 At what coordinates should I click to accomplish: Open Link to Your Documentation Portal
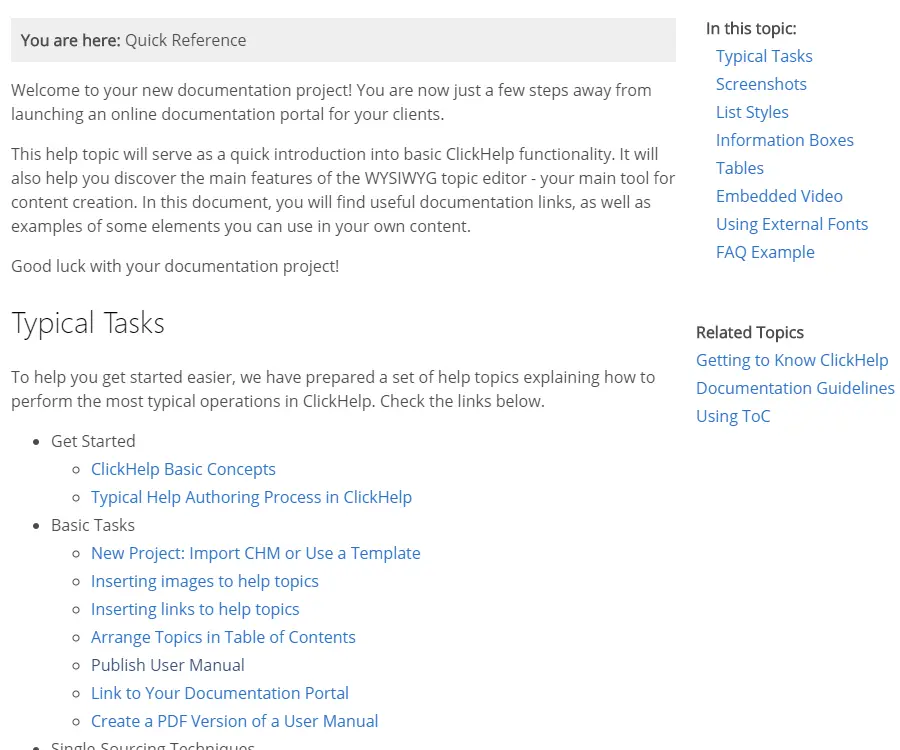[220, 693]
